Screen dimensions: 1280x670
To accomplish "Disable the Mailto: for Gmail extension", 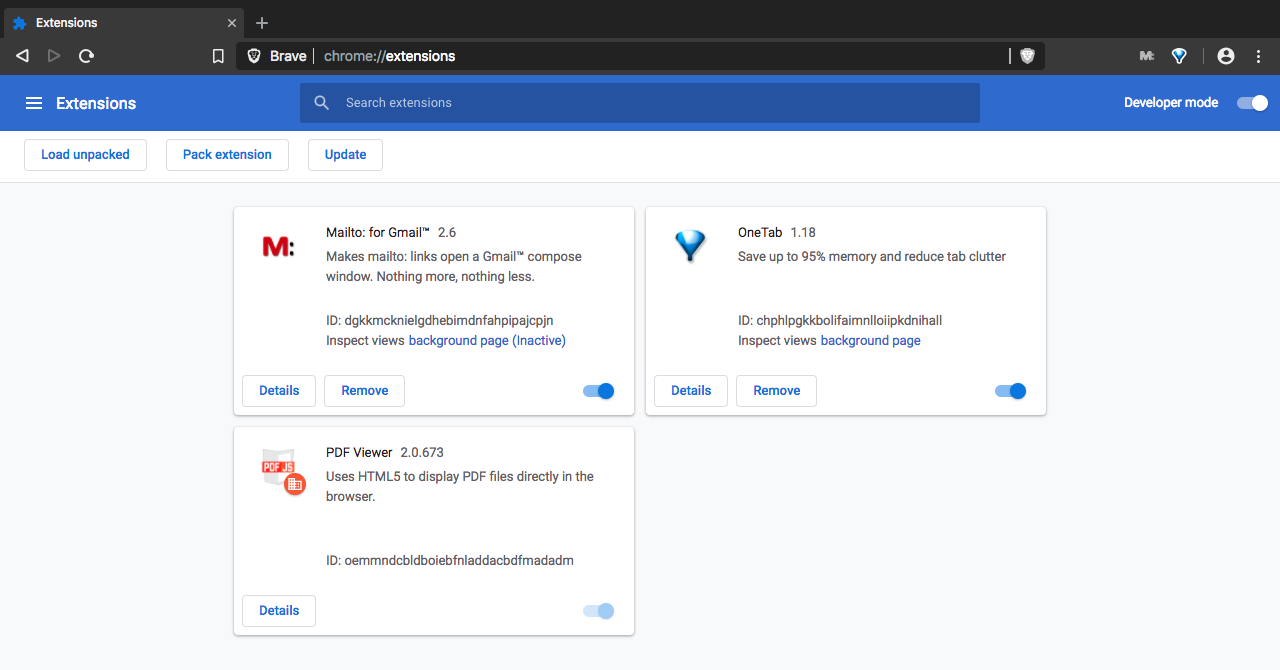I will (599, 391).
